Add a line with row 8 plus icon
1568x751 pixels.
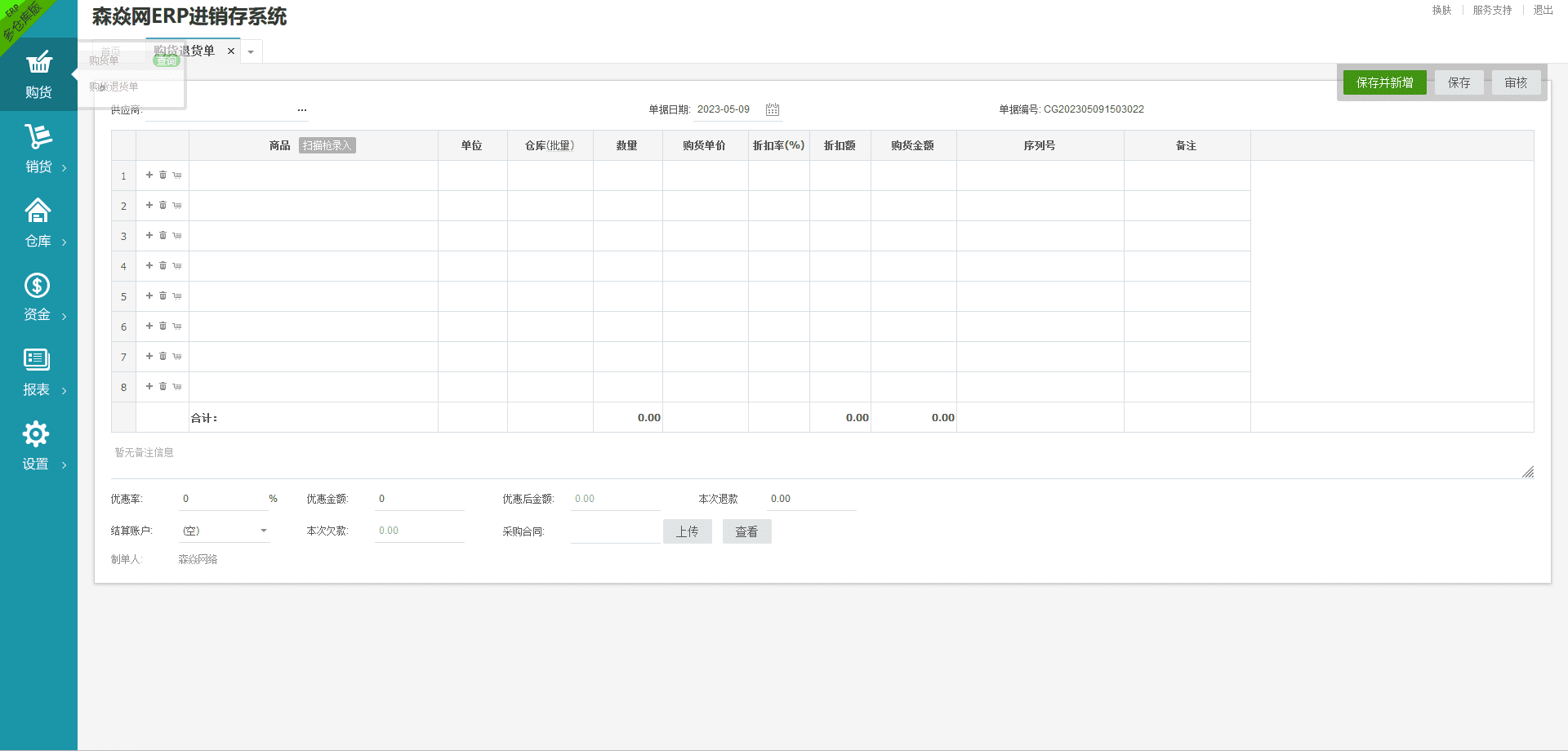tap(149, 386)
